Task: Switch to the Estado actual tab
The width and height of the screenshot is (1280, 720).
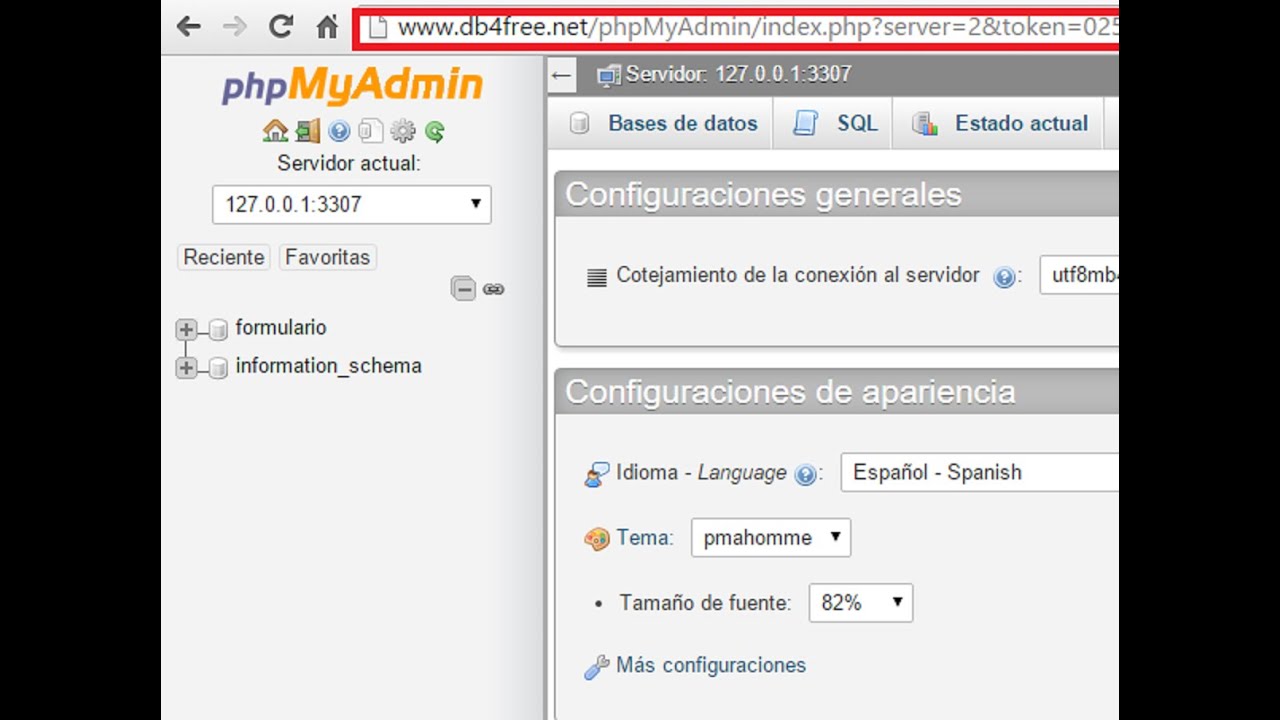Action: [999, 123]
